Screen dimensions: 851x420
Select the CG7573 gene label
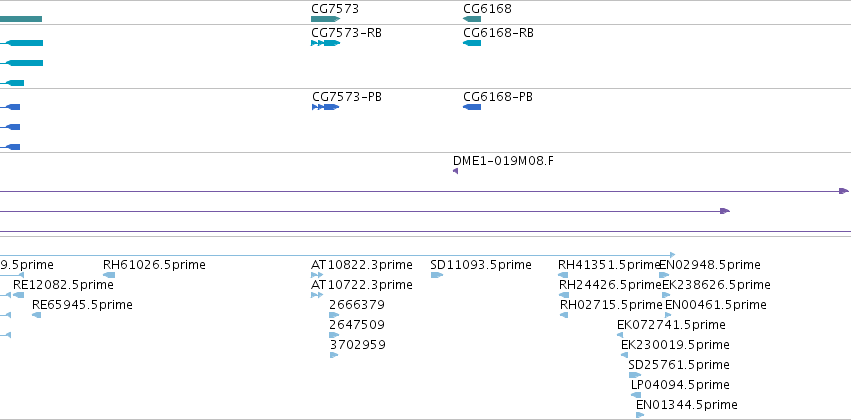point(335,9)
